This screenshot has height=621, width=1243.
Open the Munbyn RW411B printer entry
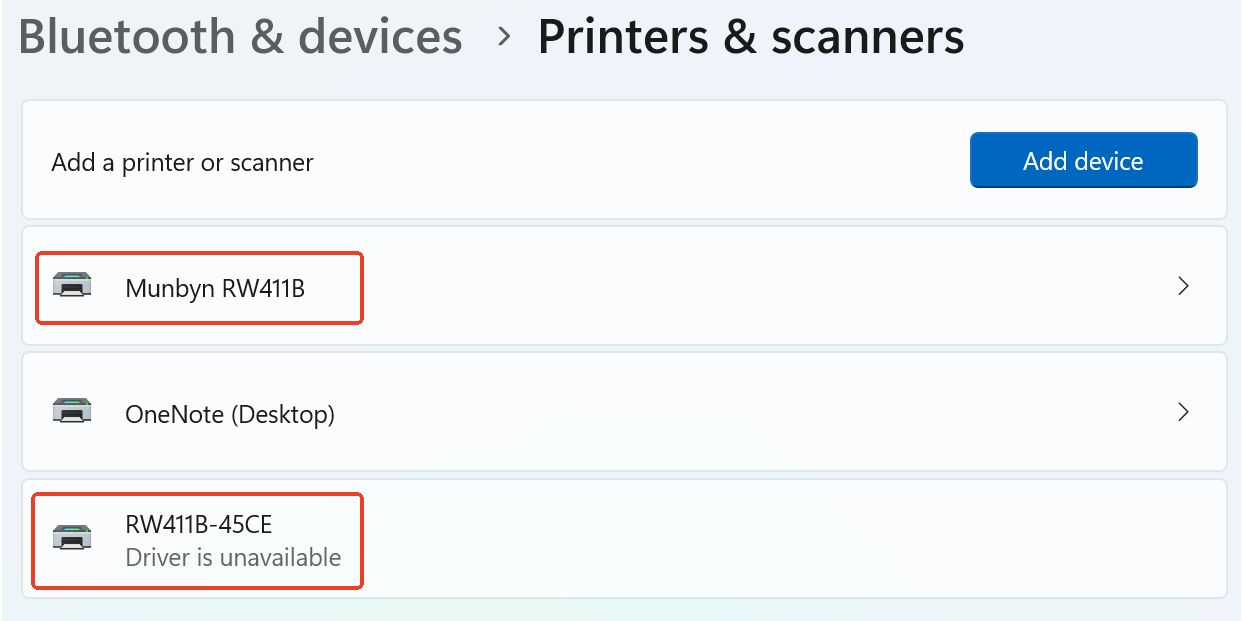click(624, 286)
